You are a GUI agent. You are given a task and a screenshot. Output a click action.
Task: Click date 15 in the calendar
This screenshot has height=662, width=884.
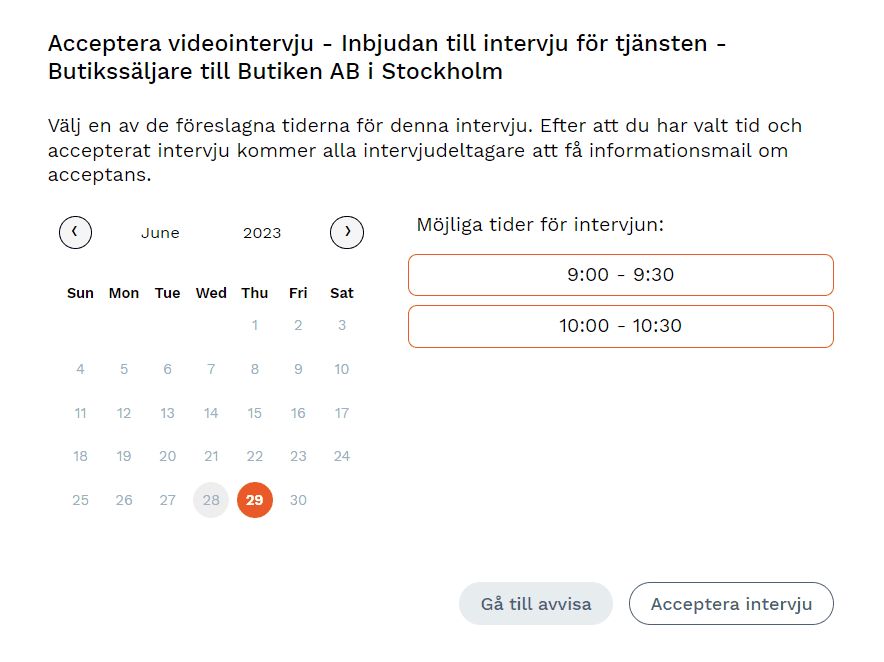click(255, 413)
